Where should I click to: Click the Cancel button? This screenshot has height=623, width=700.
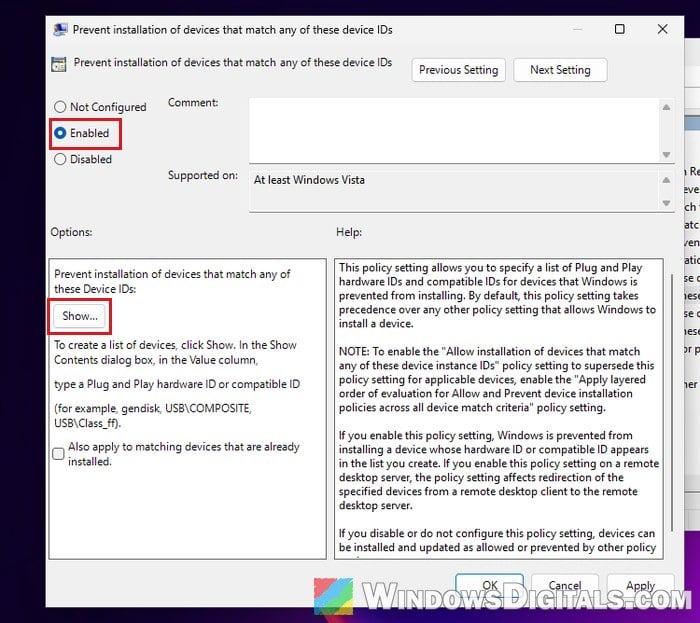pos(565,585)
